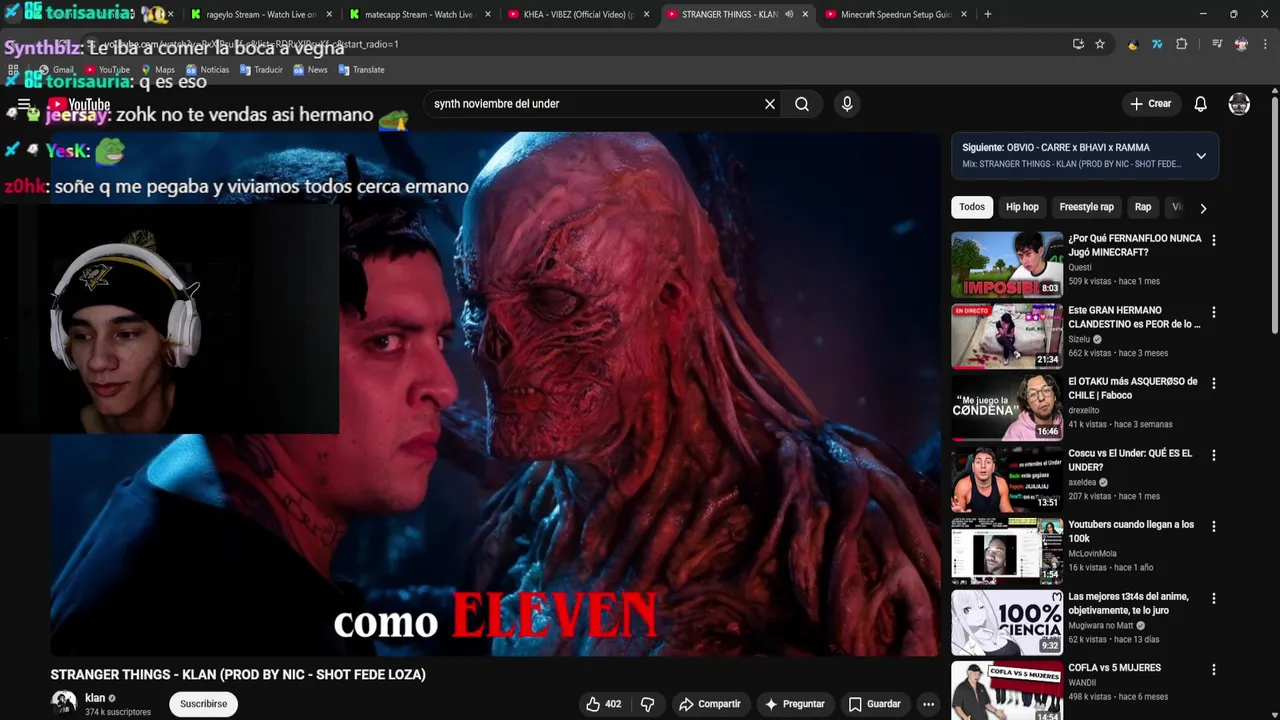Open a new browser tab
Viewport: 1280px width, 720px height.
987,14
